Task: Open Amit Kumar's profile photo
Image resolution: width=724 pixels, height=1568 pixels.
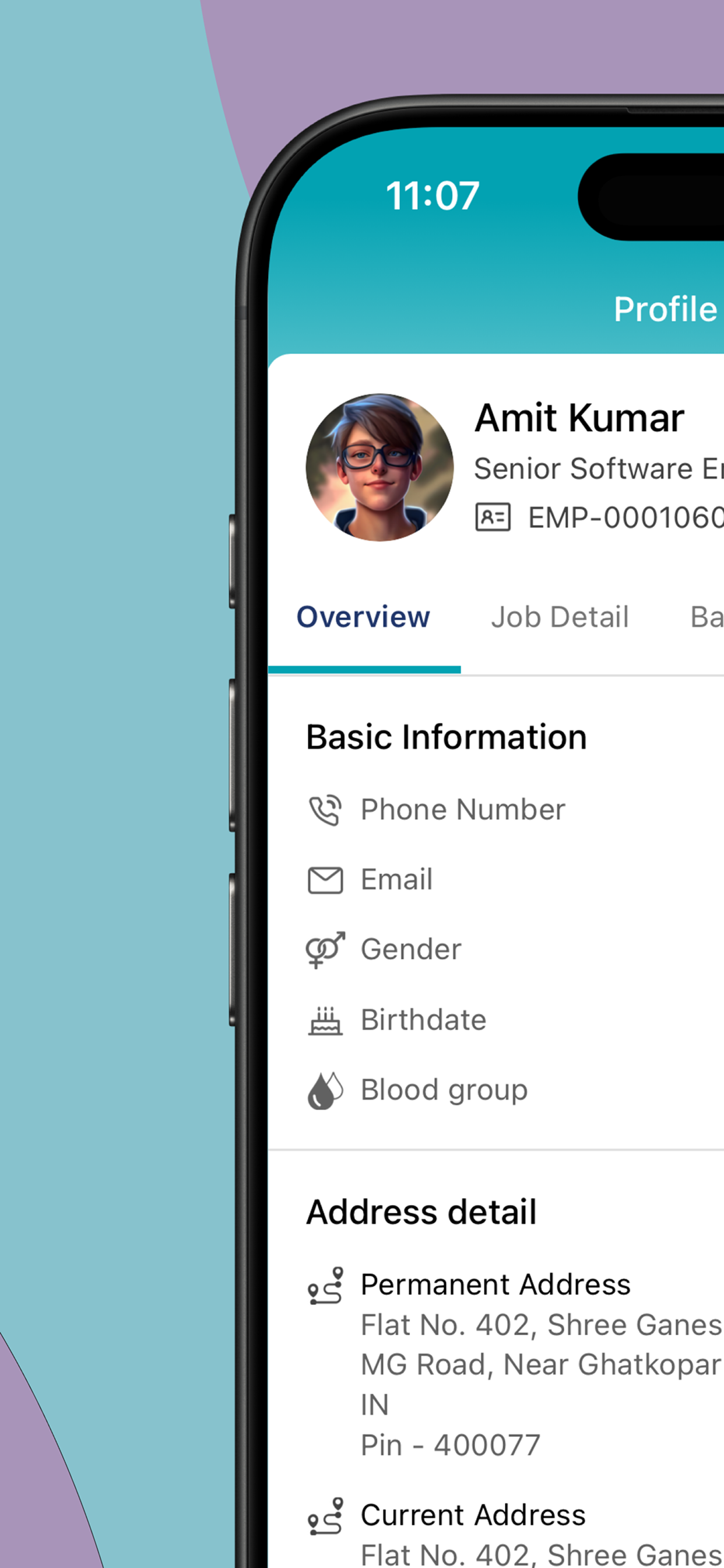Action: coord(379,467)
